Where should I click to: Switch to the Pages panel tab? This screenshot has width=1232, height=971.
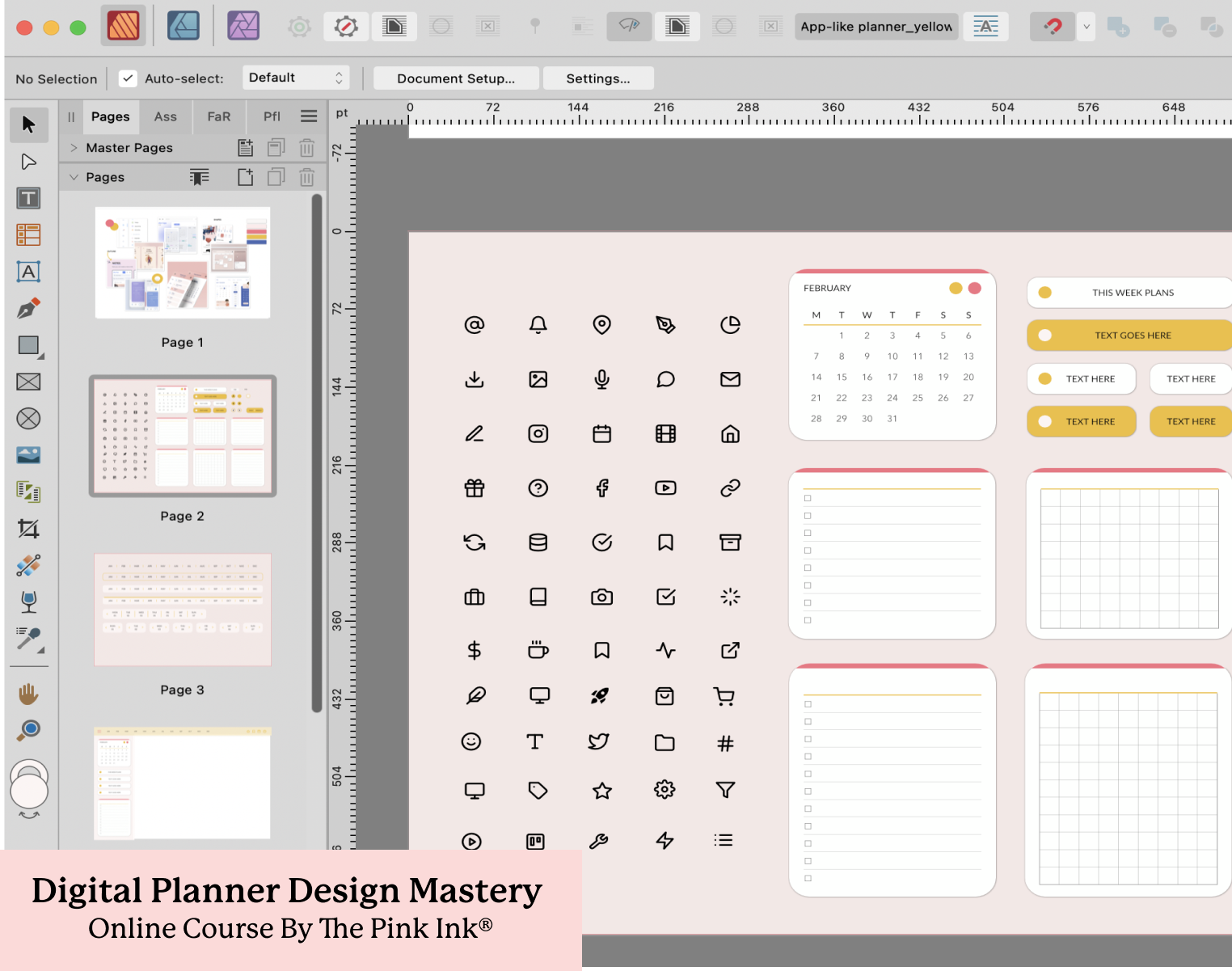[110, 116]
